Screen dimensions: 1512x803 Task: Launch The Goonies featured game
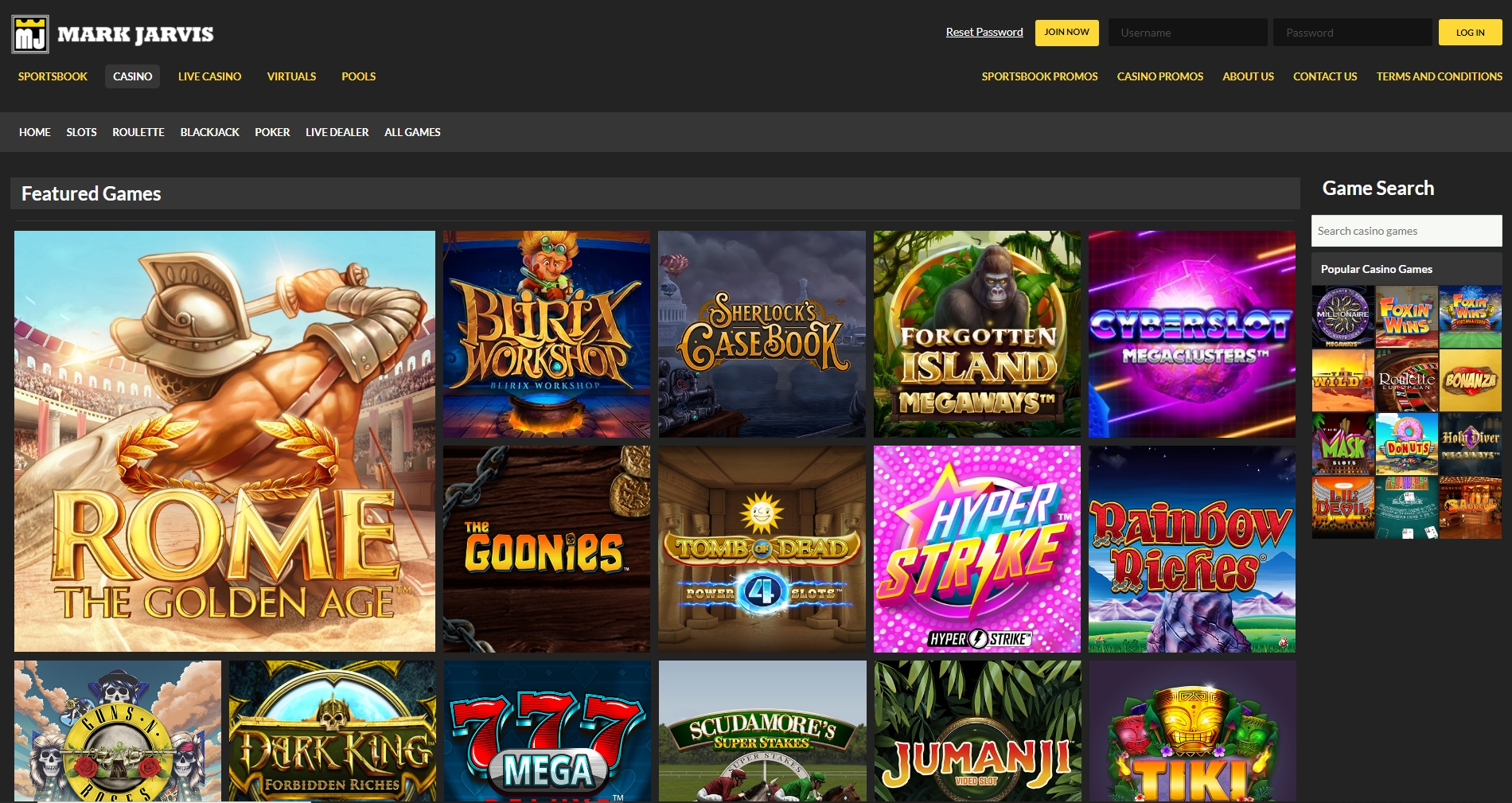[x=547, y=549]
